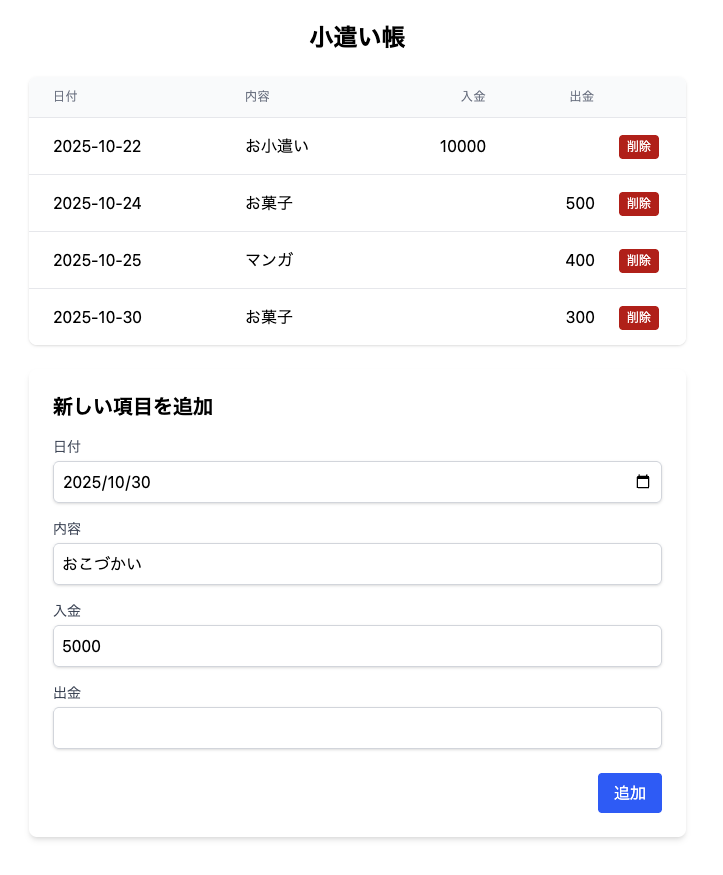Screen dimensions: 723x875
Task: Click the 内容 table column header
Action: click(257, 97)
